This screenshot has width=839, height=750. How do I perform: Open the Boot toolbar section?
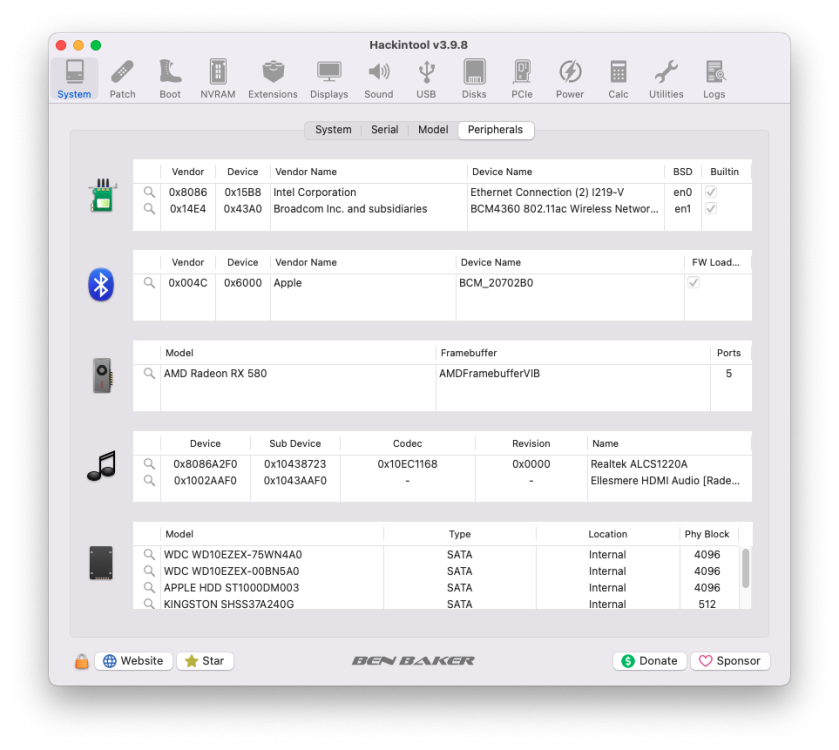pos(170,79)
